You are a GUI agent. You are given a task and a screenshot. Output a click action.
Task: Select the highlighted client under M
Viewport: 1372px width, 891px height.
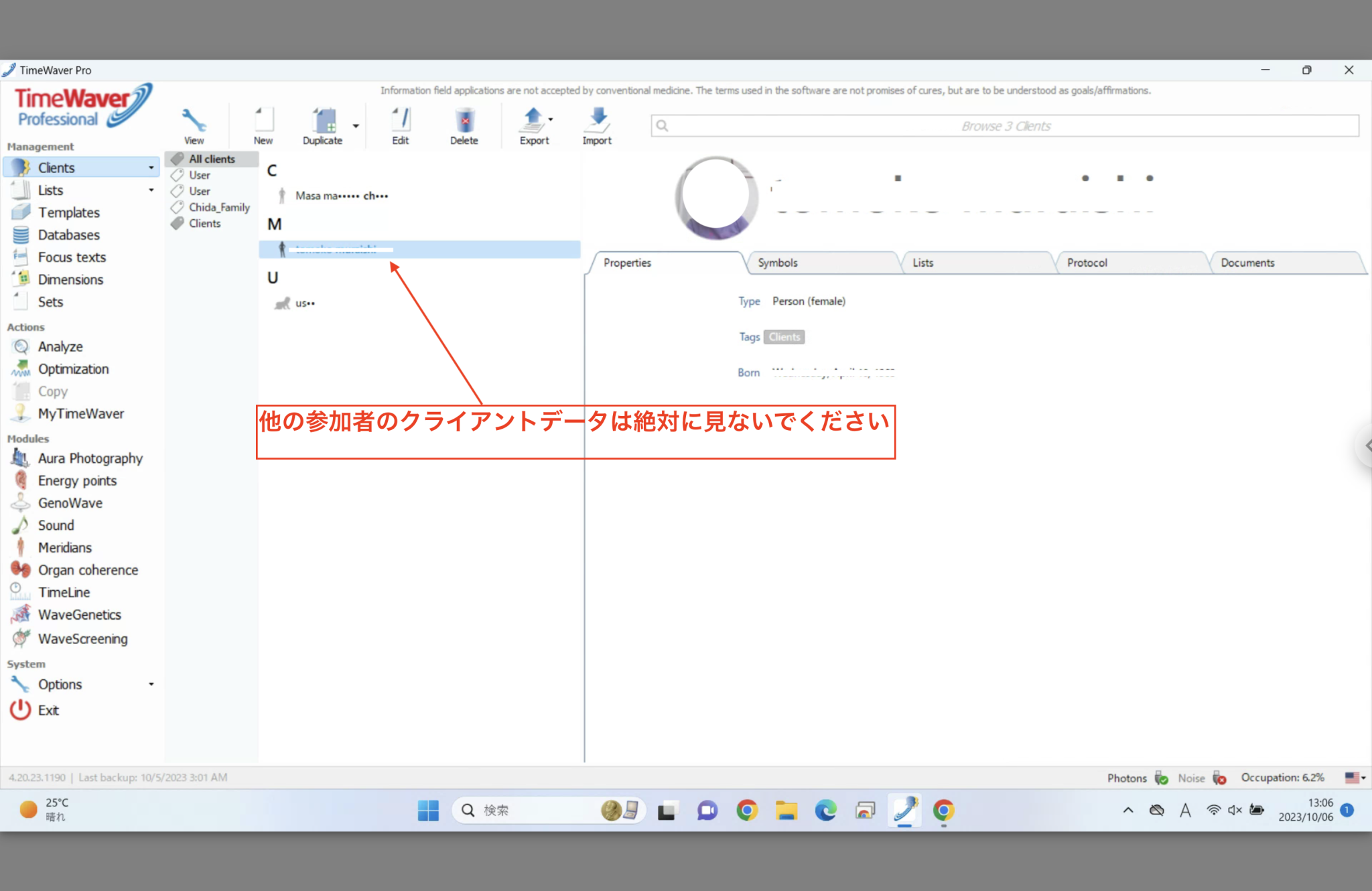point(420,249)
